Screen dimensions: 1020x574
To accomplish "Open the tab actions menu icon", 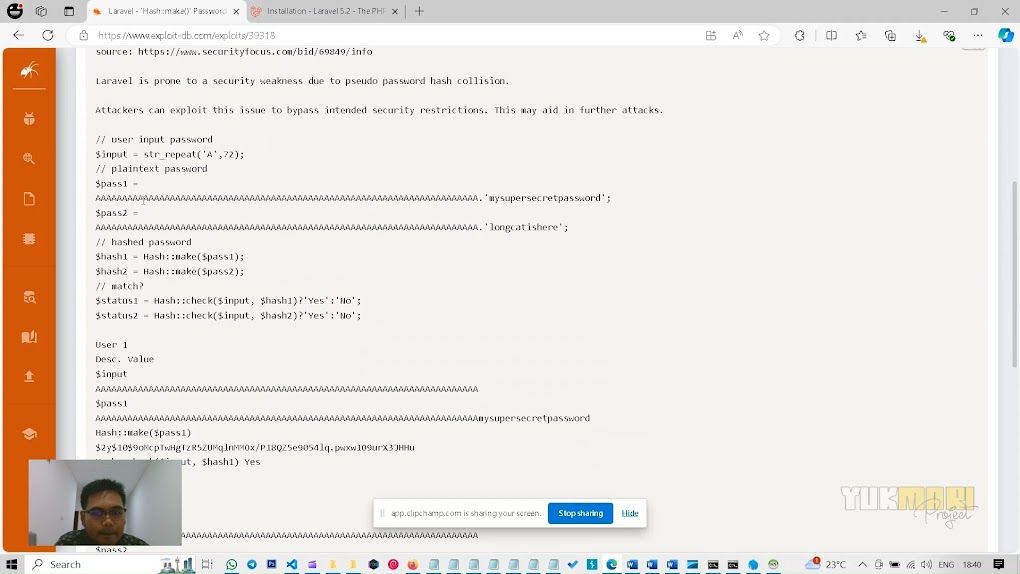I will click(69, 11).
